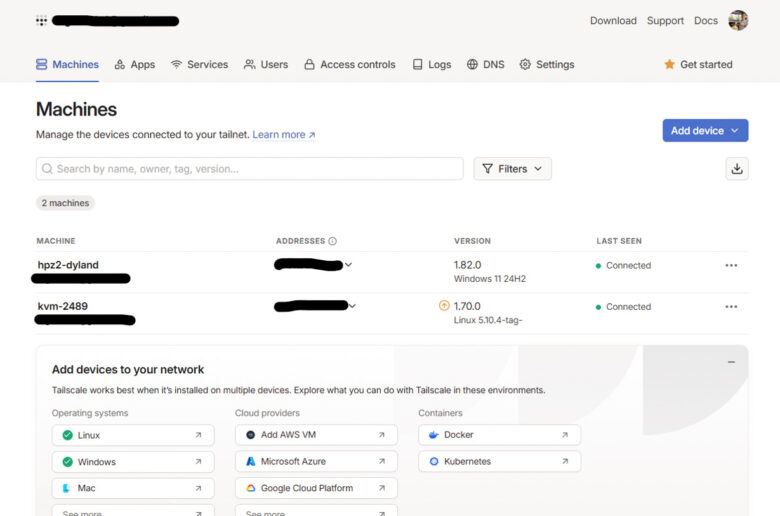Click the Windows green check icon

68,462
